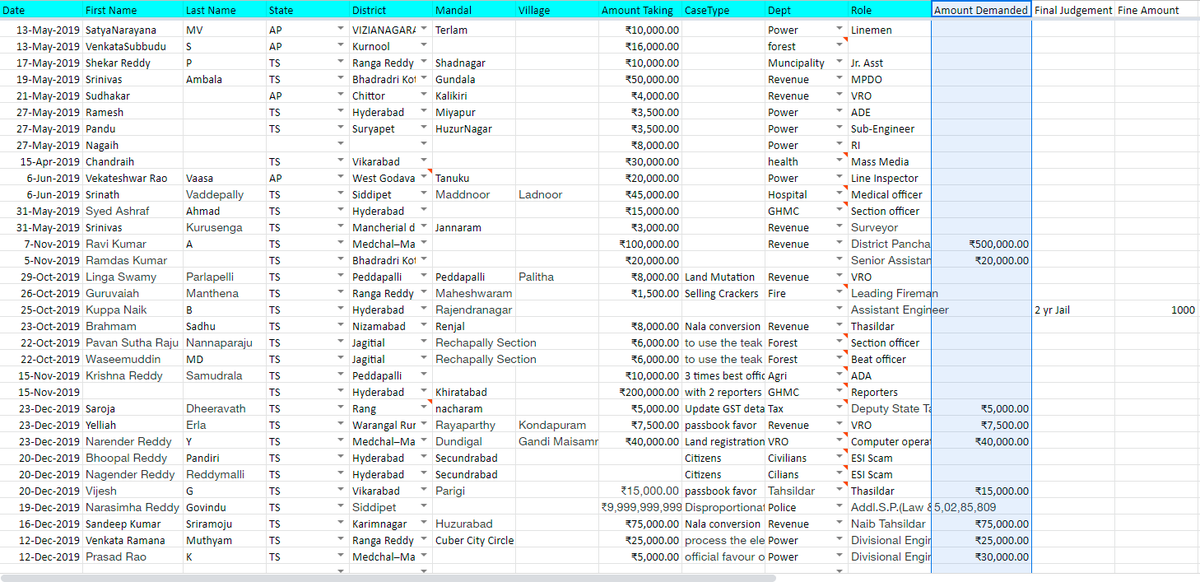
Task: Open District dropdown for Nizamabad cell
Action: pos(424,326)
